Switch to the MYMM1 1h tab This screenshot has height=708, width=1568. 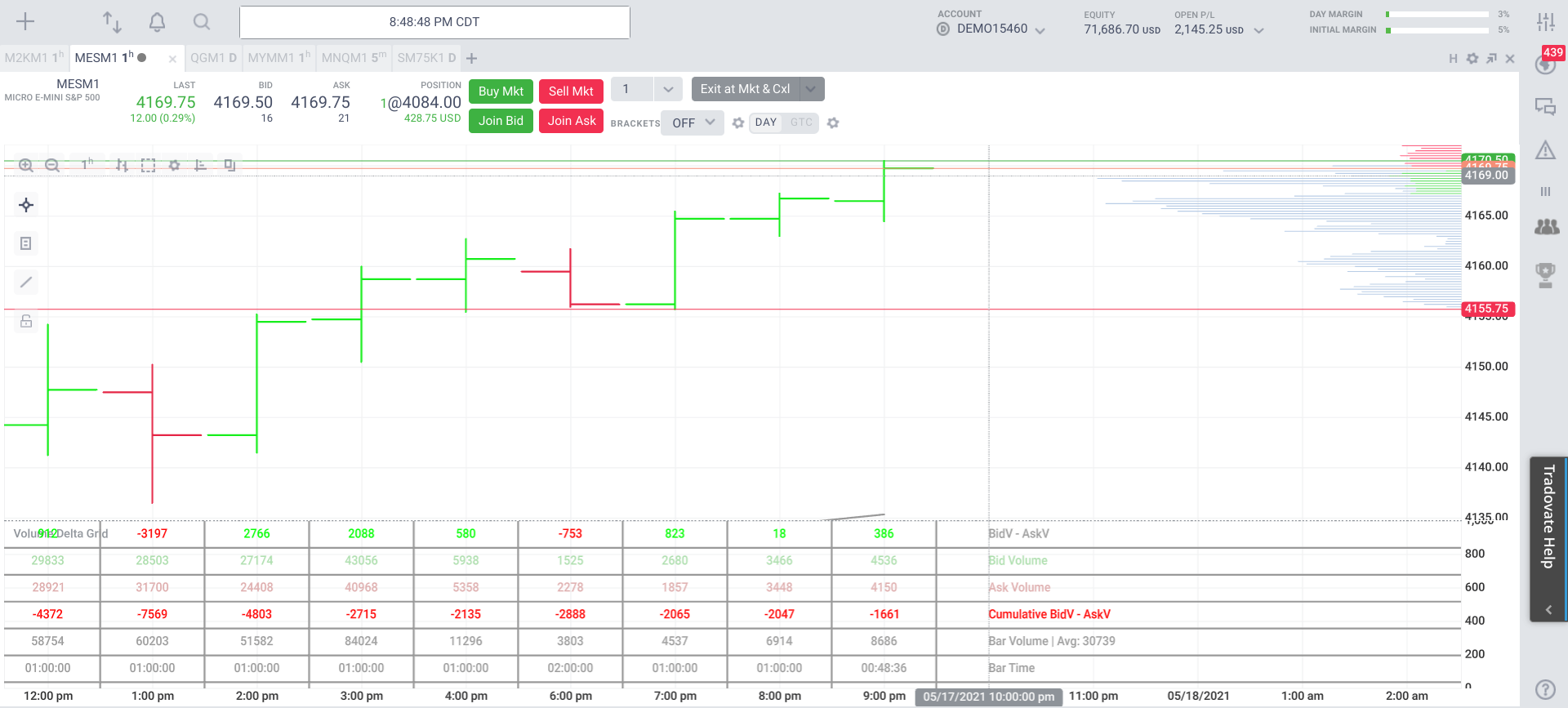click(x=279, y=57)
